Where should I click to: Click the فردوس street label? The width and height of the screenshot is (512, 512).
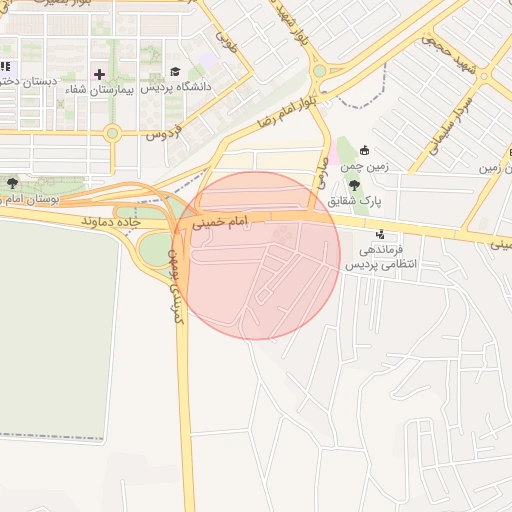click(x=164, y=133)
